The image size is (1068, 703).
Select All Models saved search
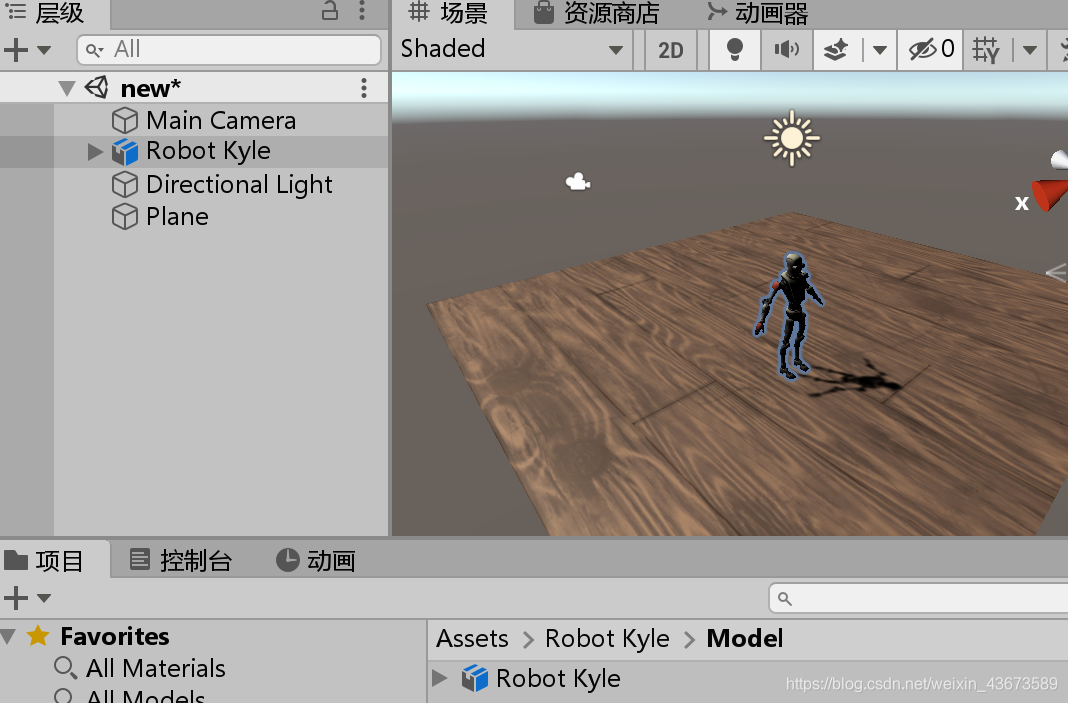tap(145, 696)
